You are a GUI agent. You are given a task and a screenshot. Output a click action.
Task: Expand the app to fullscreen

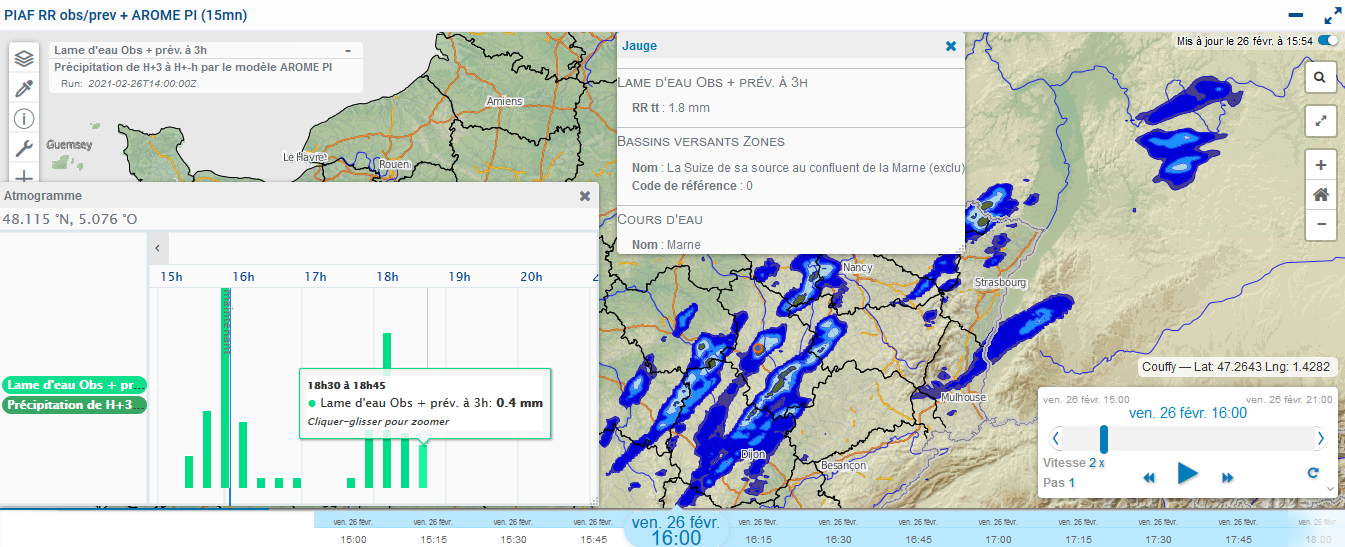[x=1332, y=16]
